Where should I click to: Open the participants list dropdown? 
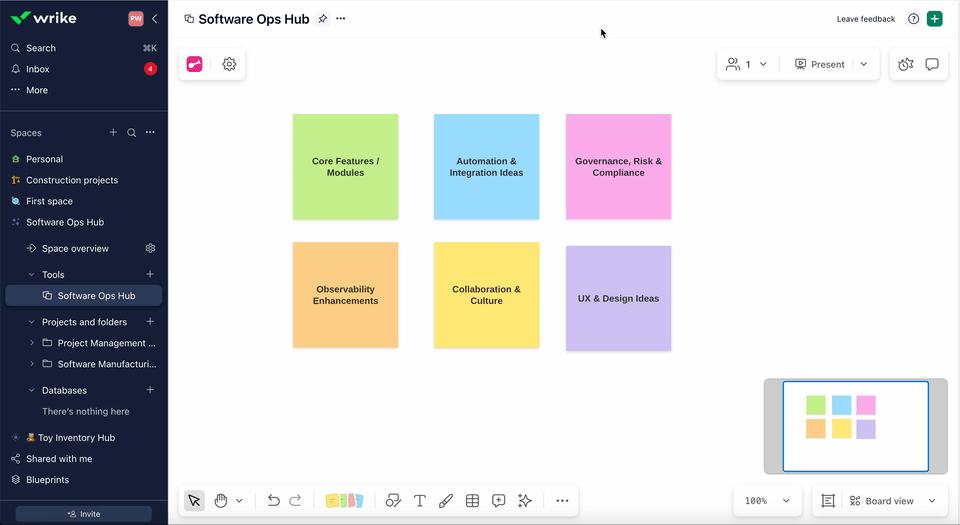(746, 64)
